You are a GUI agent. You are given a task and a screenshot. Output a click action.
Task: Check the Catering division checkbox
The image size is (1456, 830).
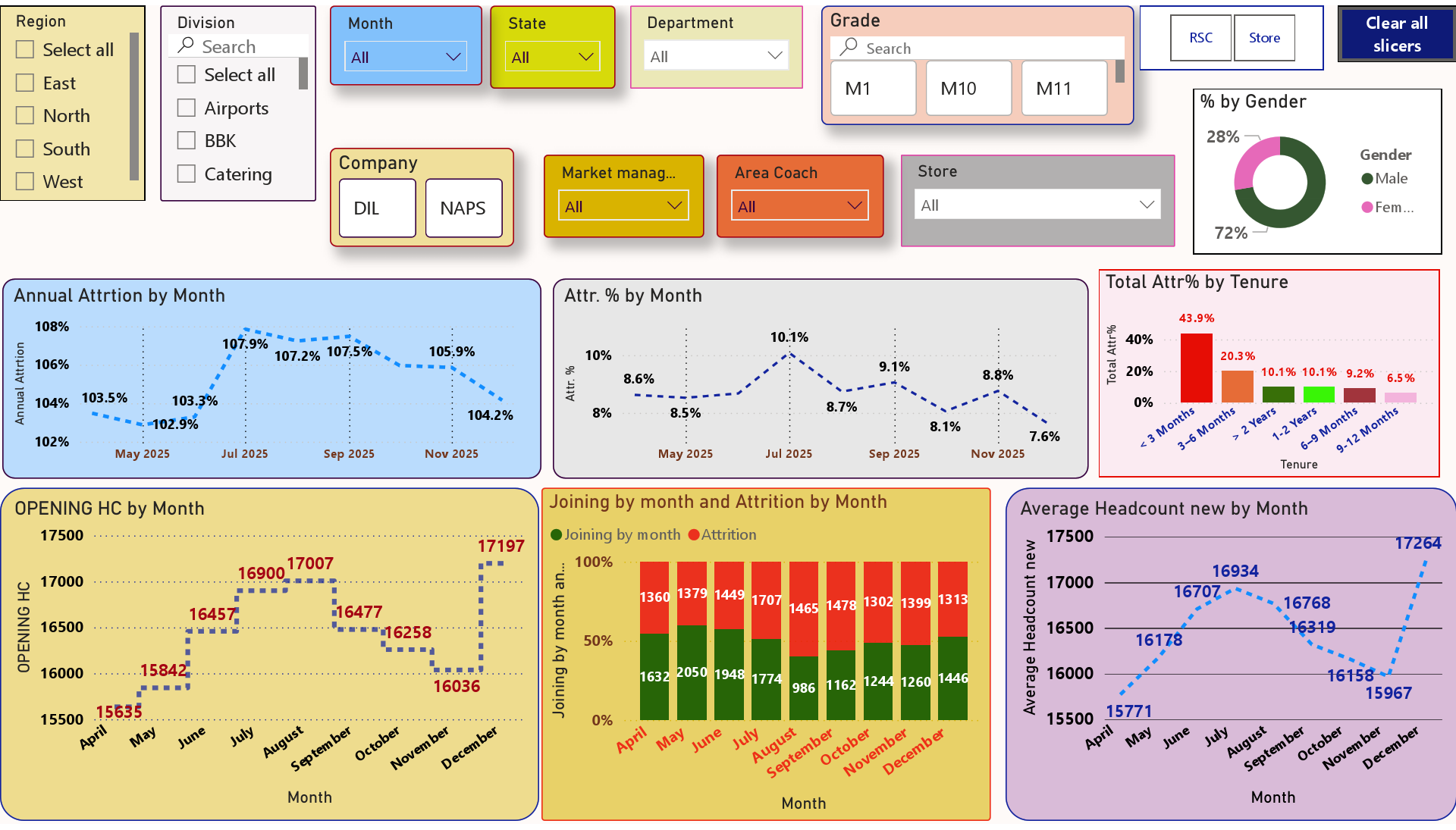187,174
